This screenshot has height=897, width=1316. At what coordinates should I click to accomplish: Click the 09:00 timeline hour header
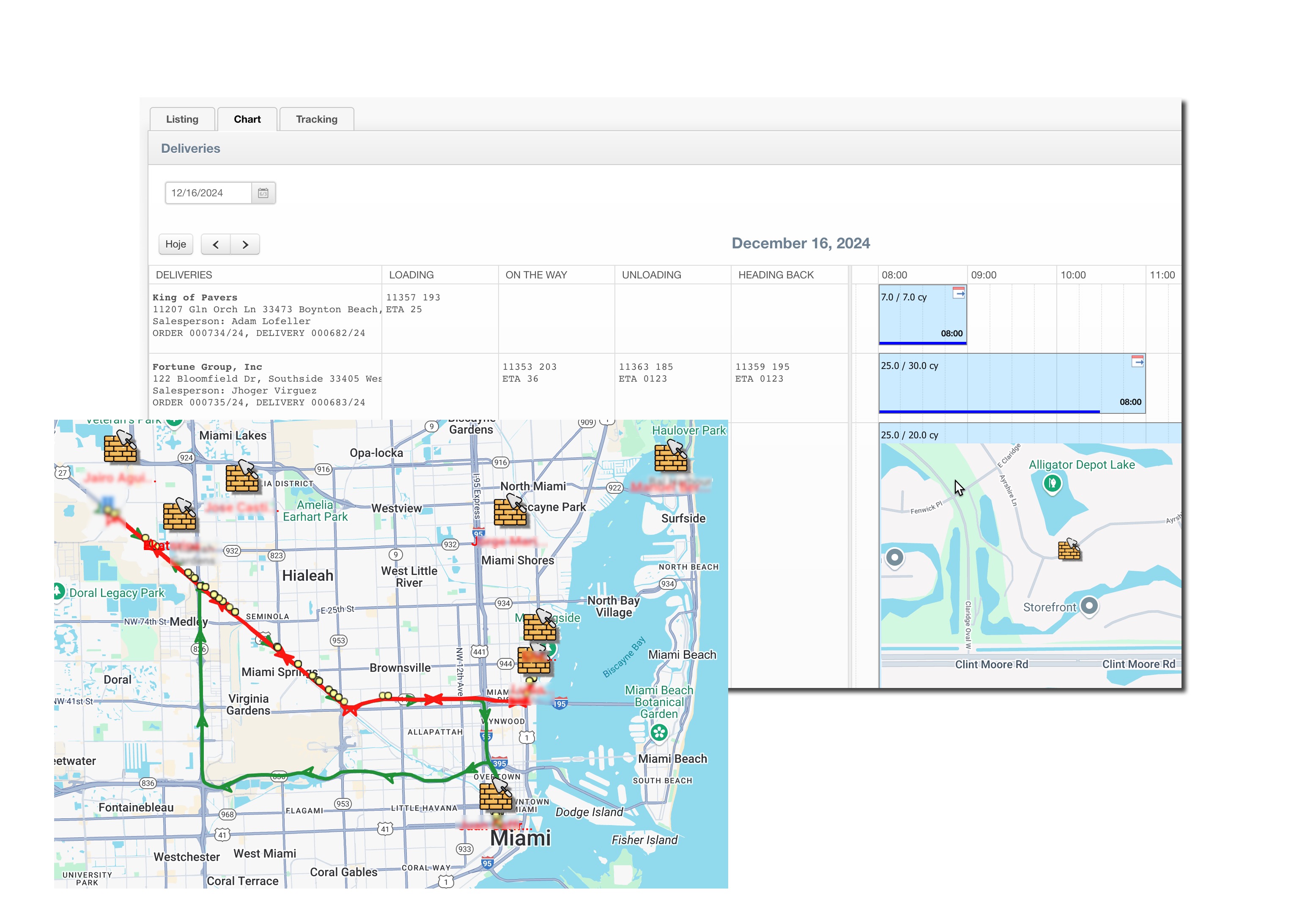point(984,275)
